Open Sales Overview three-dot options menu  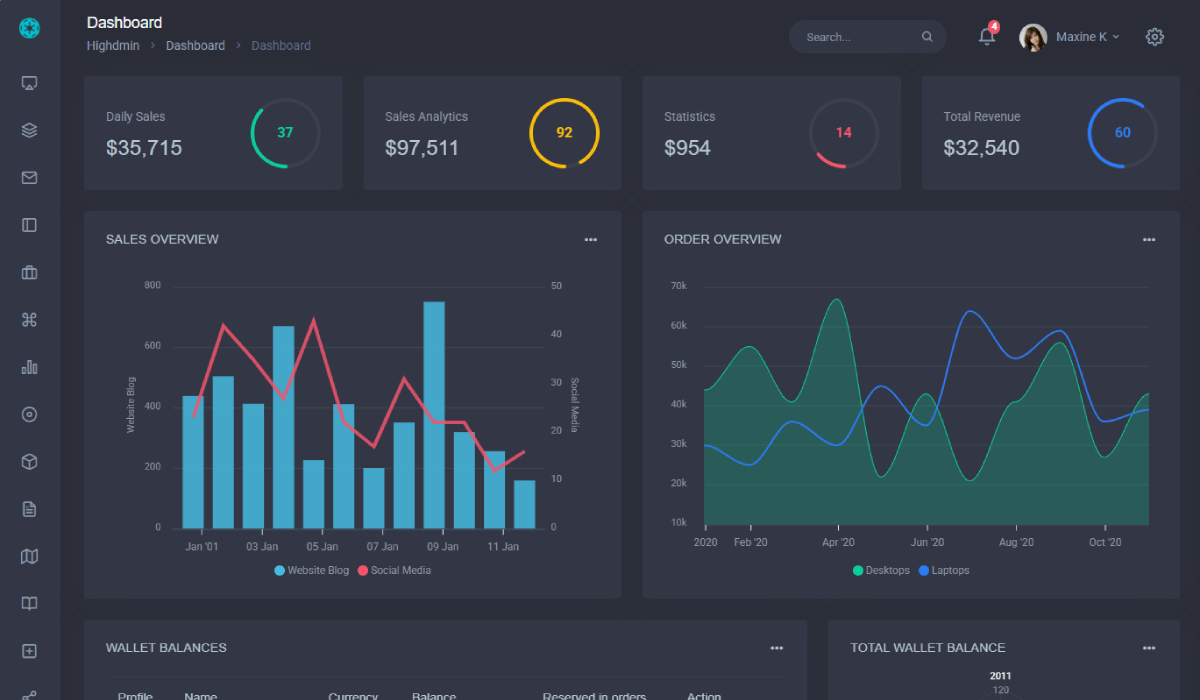[591, 240]
